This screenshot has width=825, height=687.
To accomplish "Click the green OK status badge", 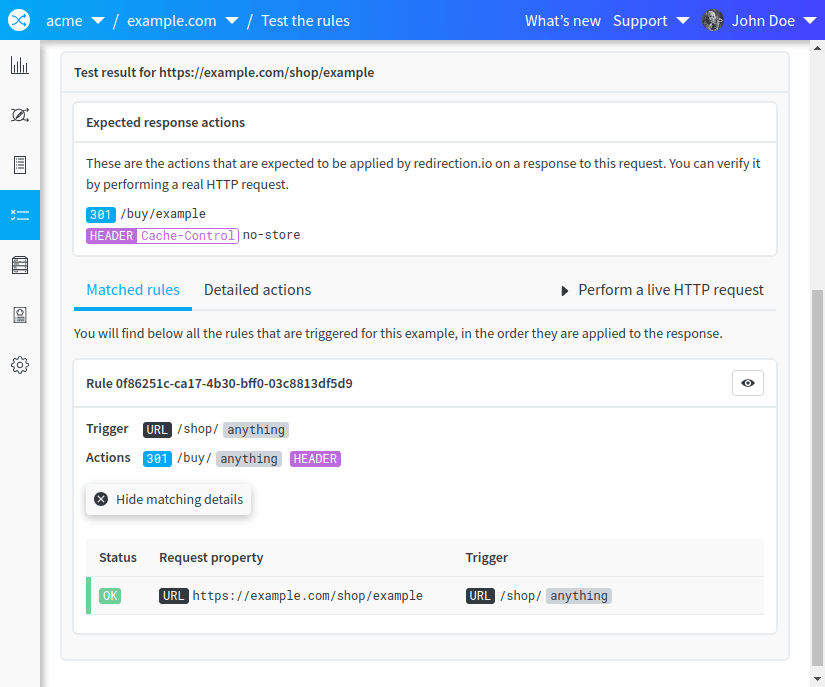I will (110, 595).
